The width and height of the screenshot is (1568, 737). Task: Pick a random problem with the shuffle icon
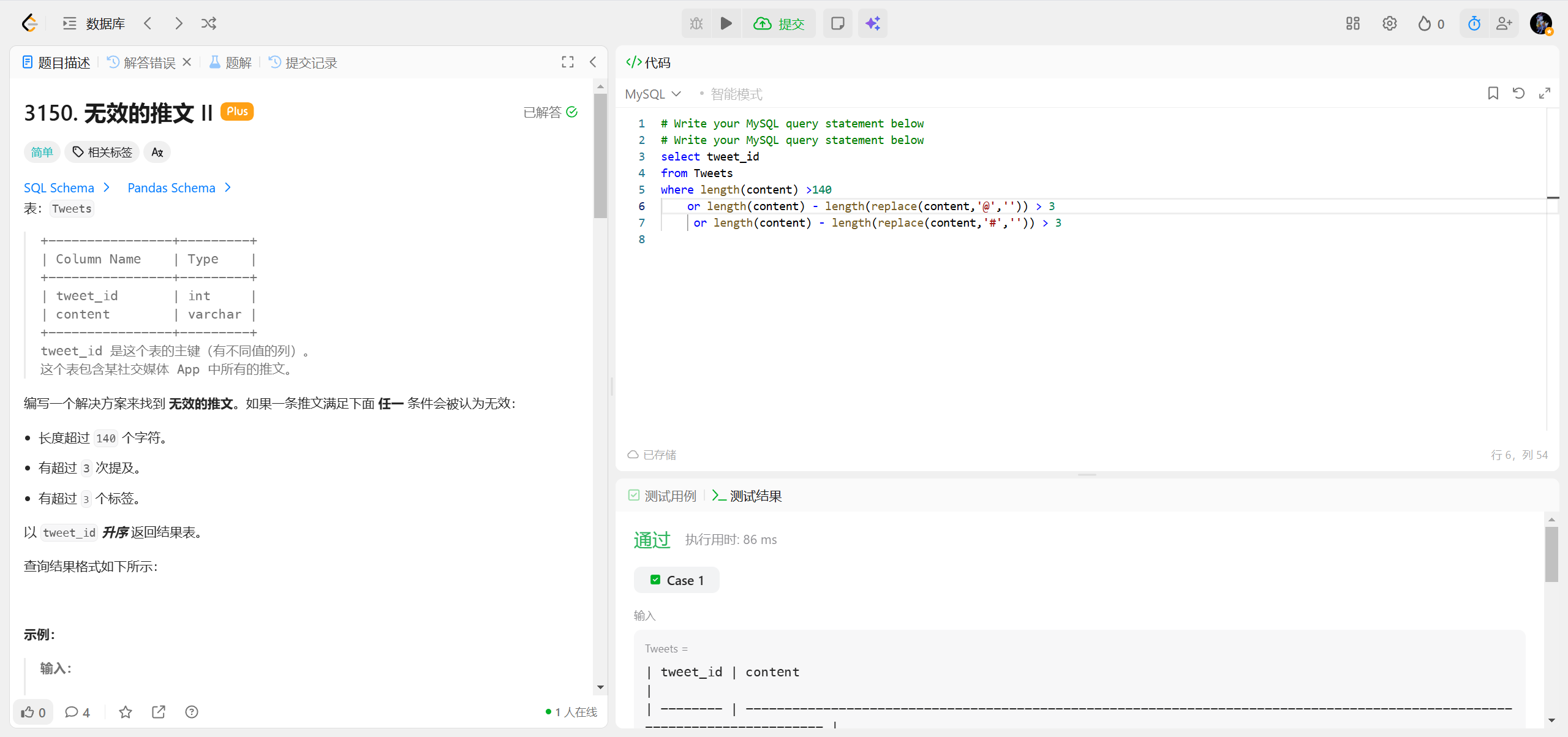(x=208, y=24)
